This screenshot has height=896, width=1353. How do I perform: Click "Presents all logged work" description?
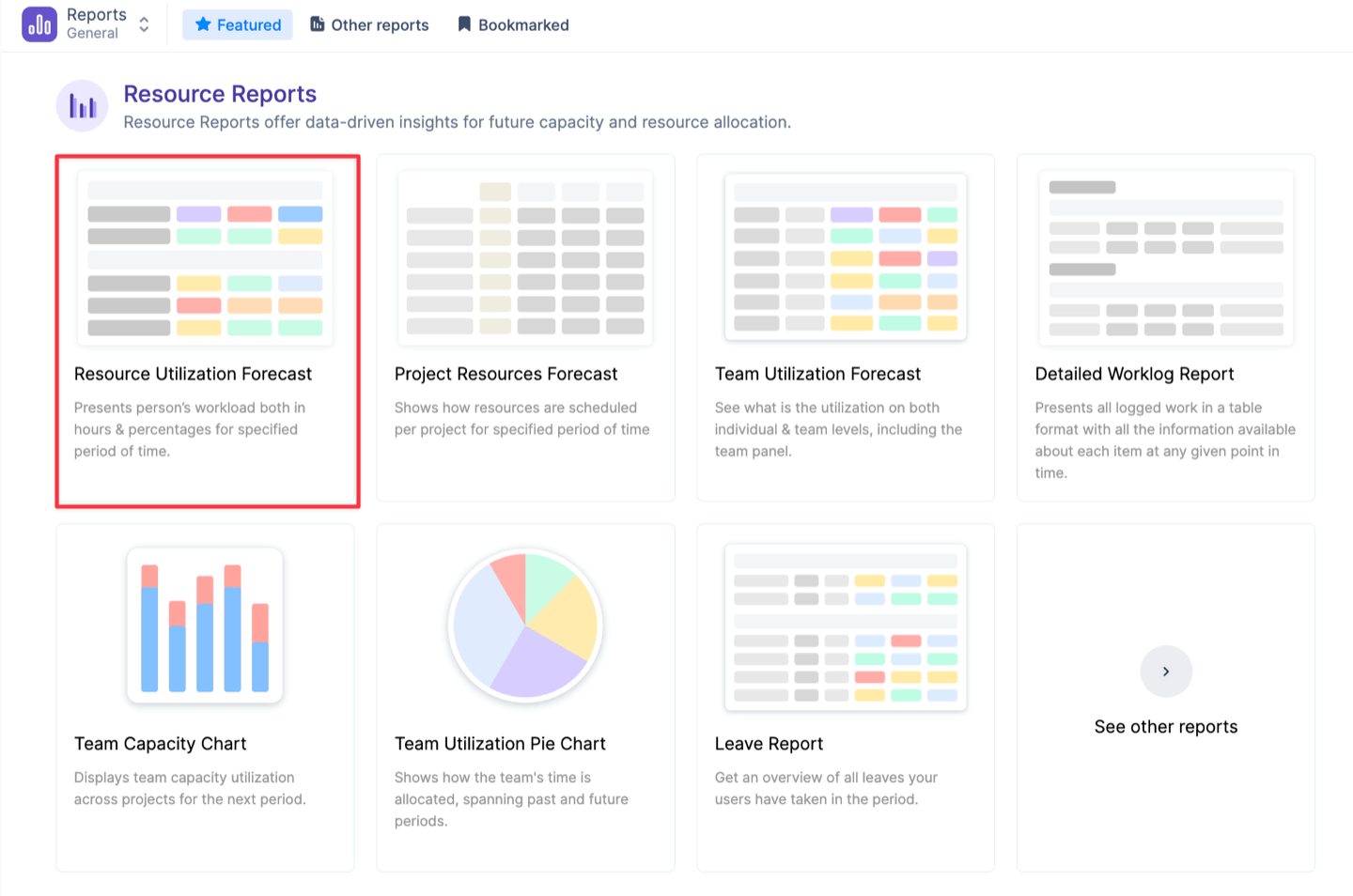click(x=1165, y=440)
